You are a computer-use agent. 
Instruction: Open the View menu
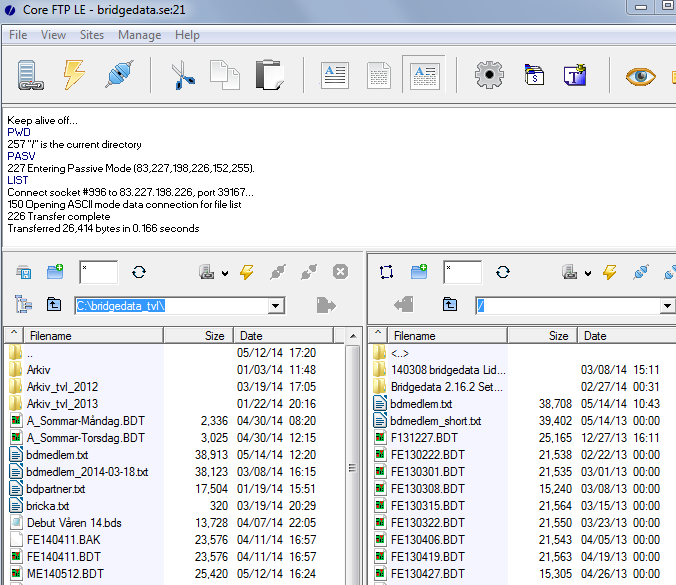[x=53, y=35]
